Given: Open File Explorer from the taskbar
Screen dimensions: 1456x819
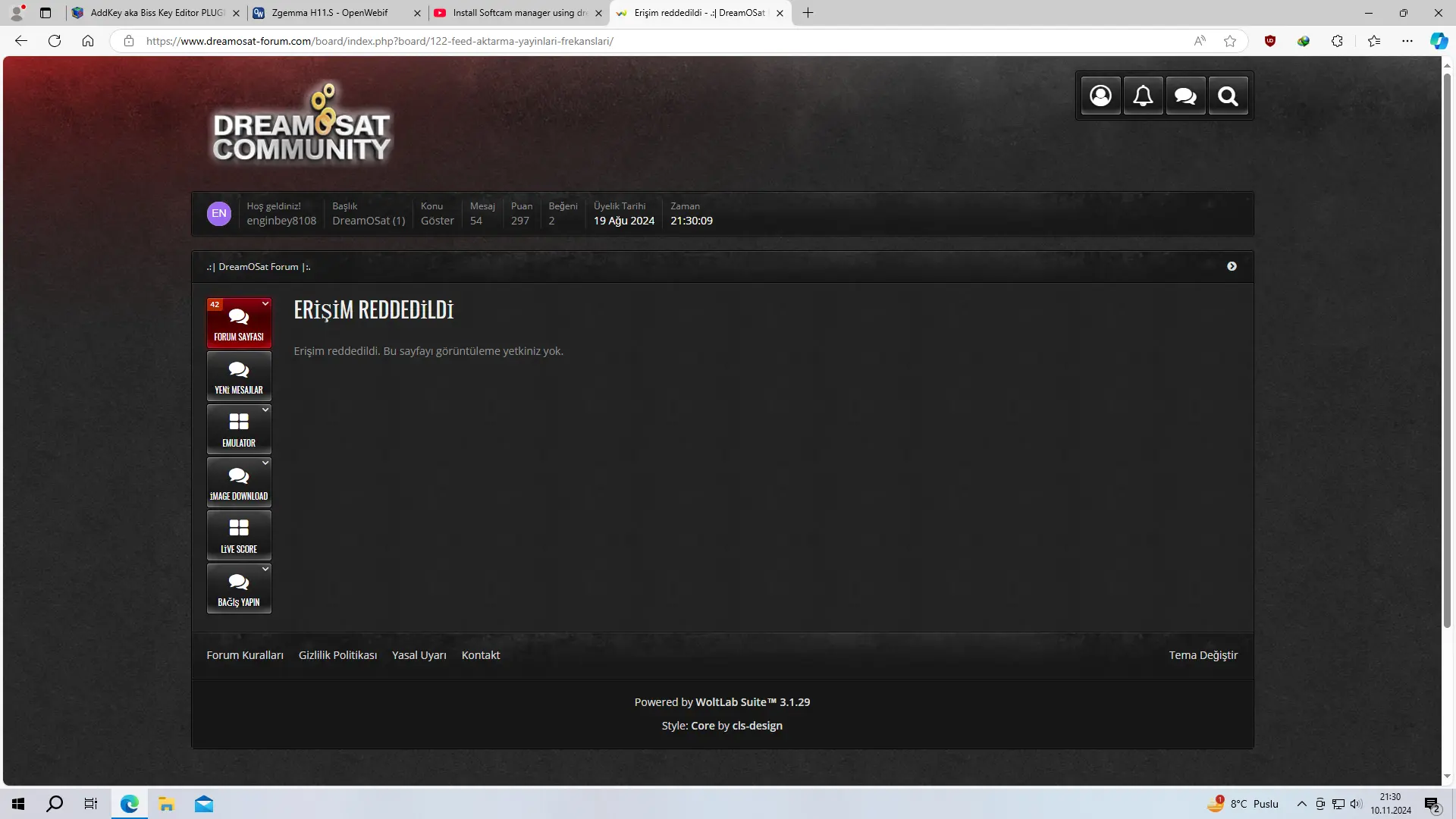Looking at the screenshot, I should coord(167,804).
